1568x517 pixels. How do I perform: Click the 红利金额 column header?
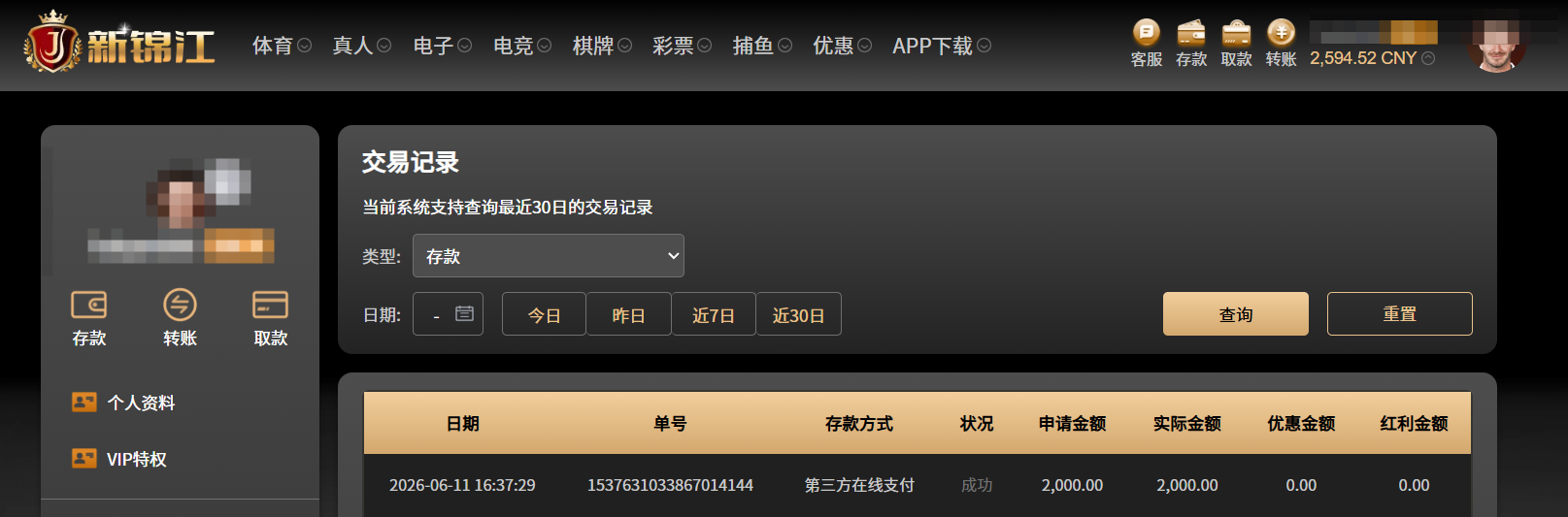pyautogui.click(x=1414, y=424)
